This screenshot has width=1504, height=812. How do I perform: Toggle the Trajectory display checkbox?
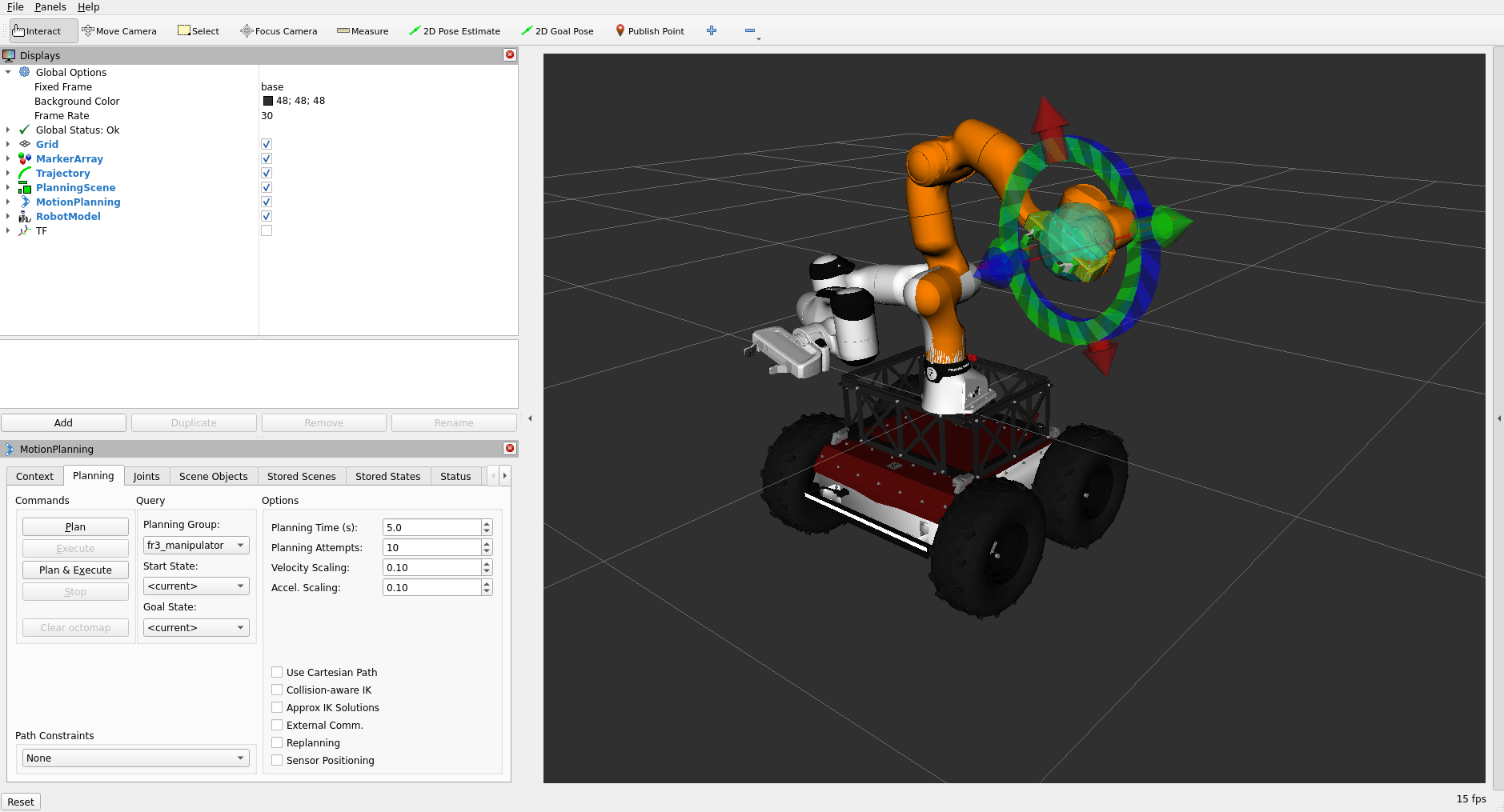pyautogui.click(x=267, y=173)
